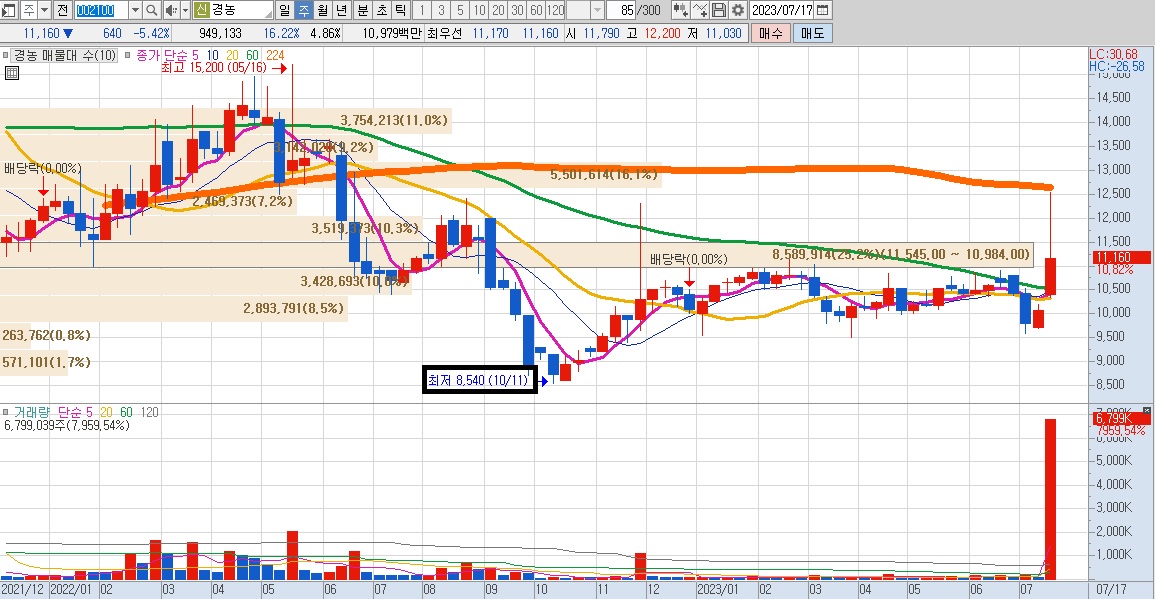Switch chart to monthly 월 period
This screenshot has height=599, width=1155.
coord(322,10)
